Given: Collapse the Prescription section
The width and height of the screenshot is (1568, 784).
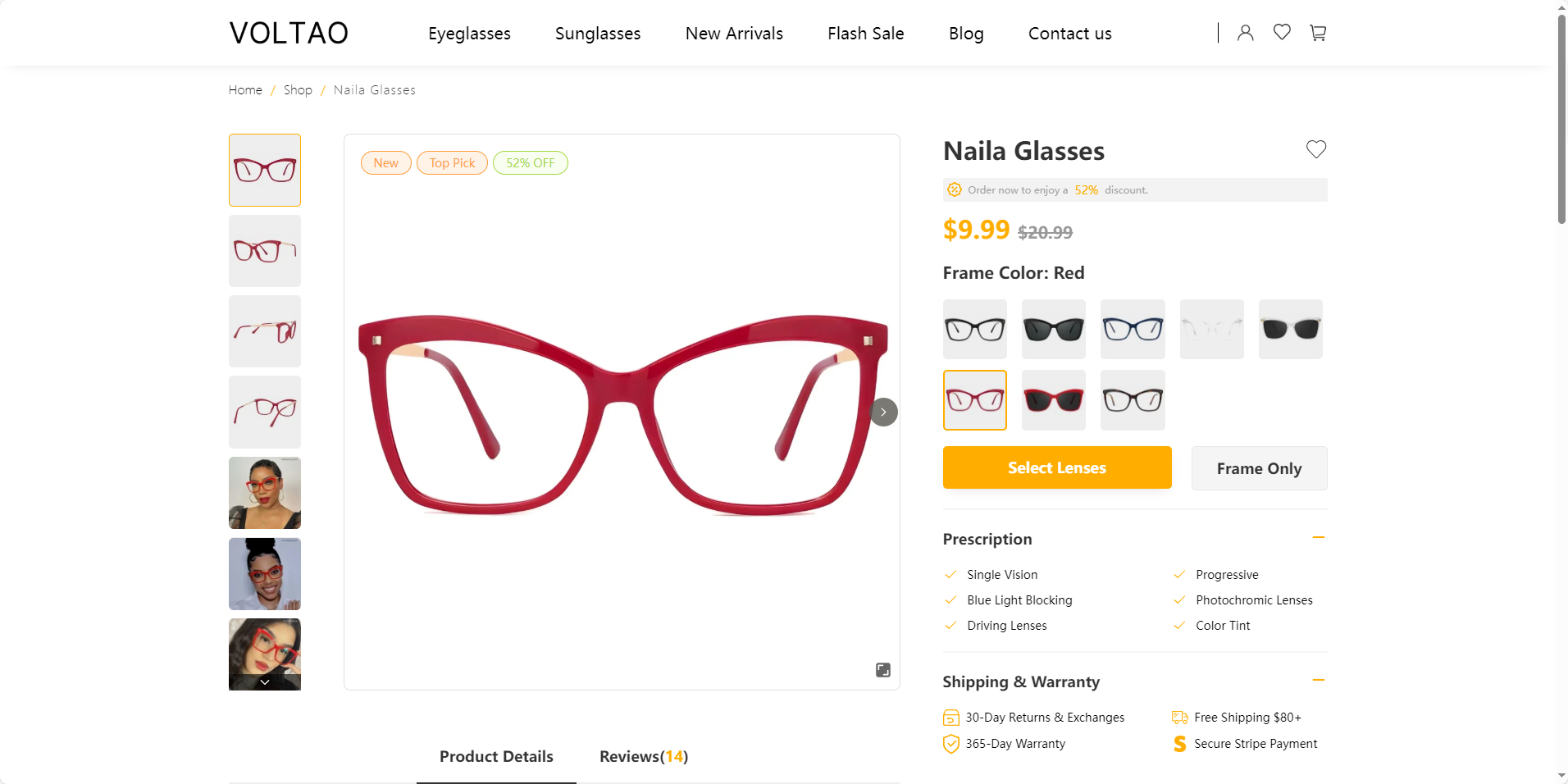Looking at the screenshot, I should [x=1318, y=538].
